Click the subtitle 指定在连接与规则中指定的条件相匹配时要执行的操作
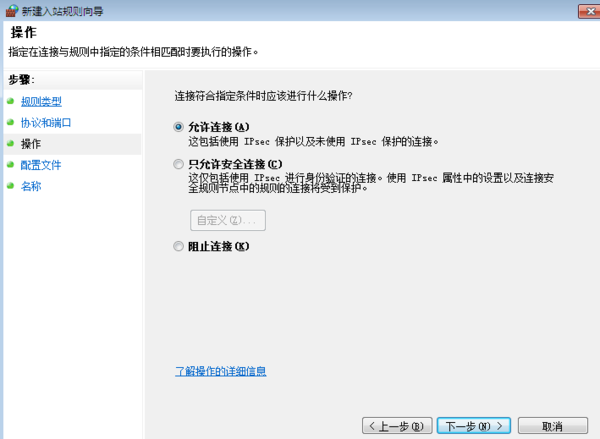 pos(133,52)
